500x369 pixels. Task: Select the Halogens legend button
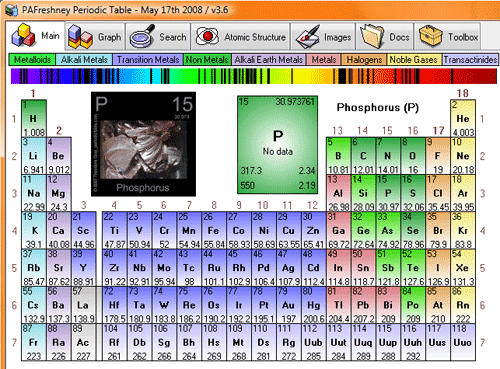(x=364, y=60)
